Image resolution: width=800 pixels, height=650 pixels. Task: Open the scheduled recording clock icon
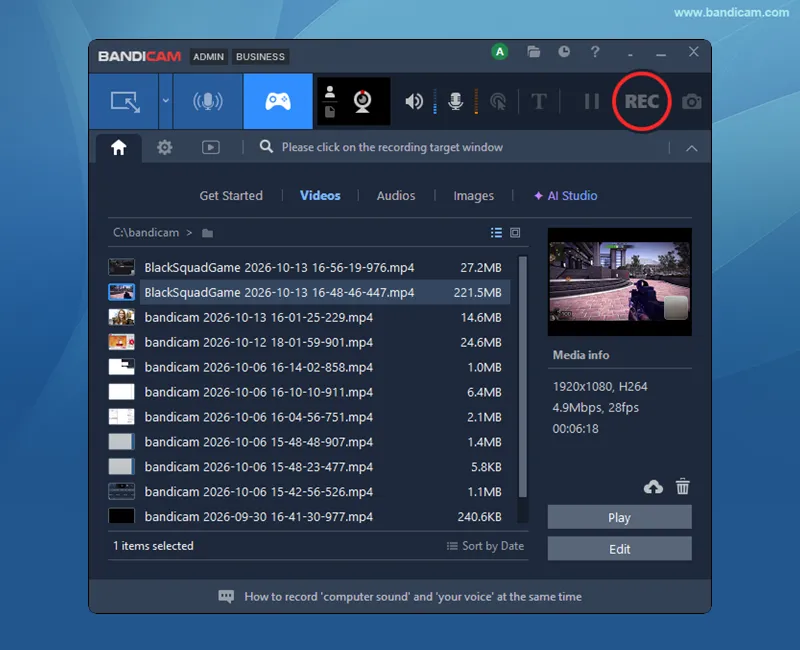tap(564, 52)
